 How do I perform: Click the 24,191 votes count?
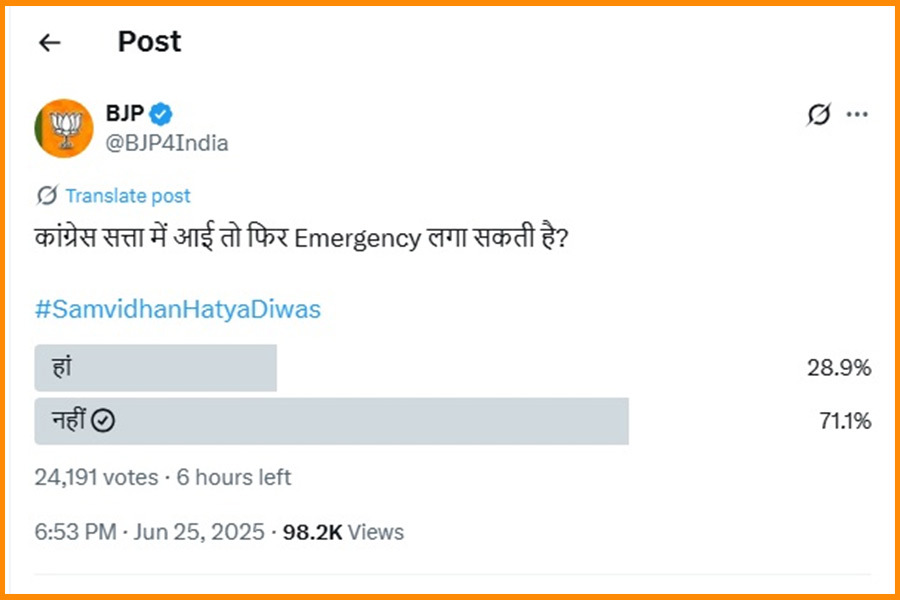[x=96, y=477]
